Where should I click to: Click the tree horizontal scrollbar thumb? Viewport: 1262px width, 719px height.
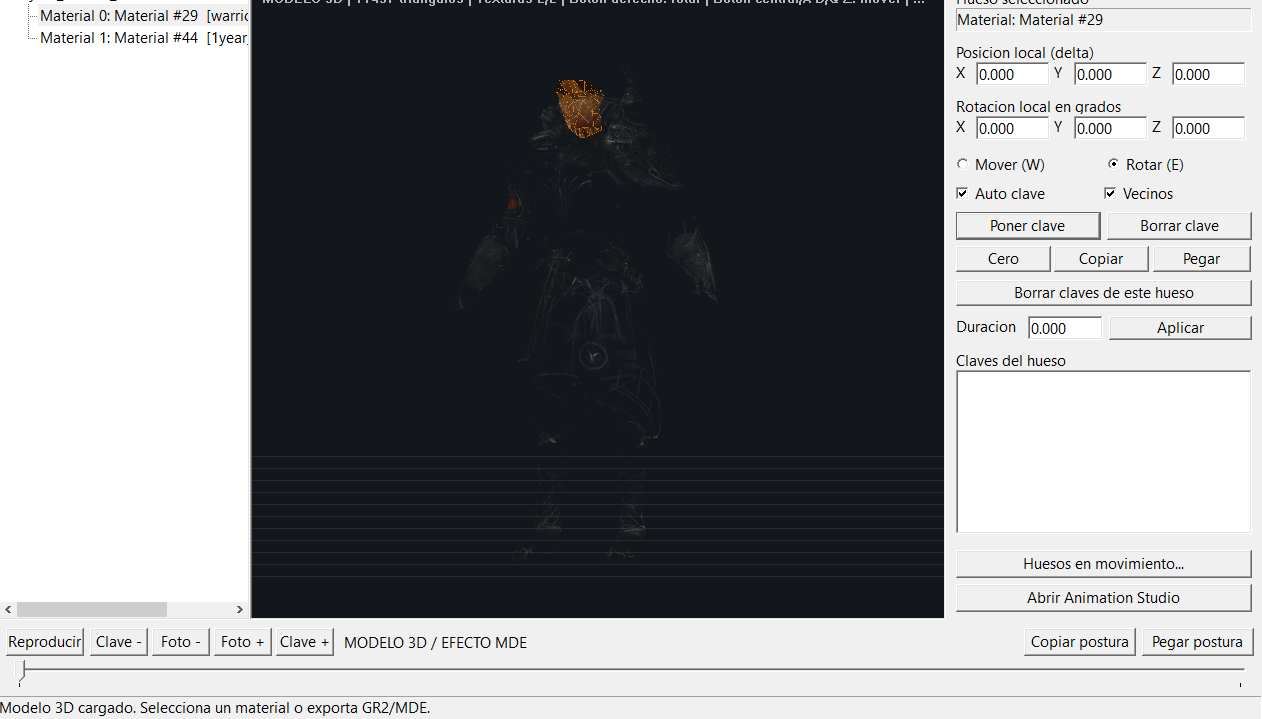[x=92, y=609]
